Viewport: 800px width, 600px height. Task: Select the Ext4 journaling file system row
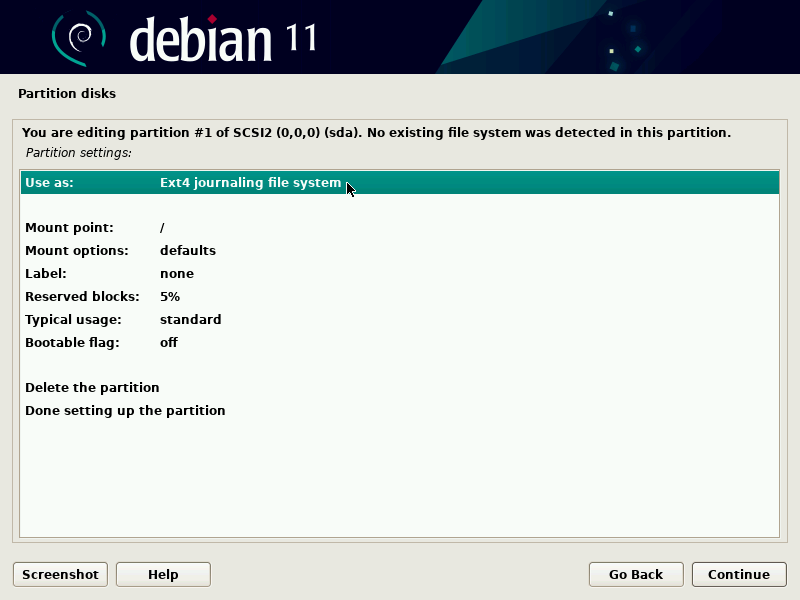point(250,183)
